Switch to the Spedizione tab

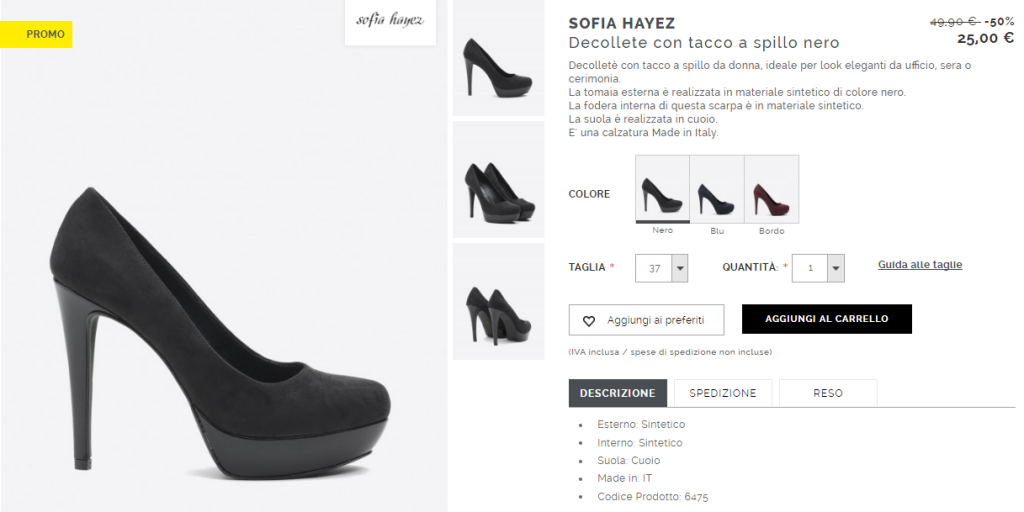click(723, 393)
